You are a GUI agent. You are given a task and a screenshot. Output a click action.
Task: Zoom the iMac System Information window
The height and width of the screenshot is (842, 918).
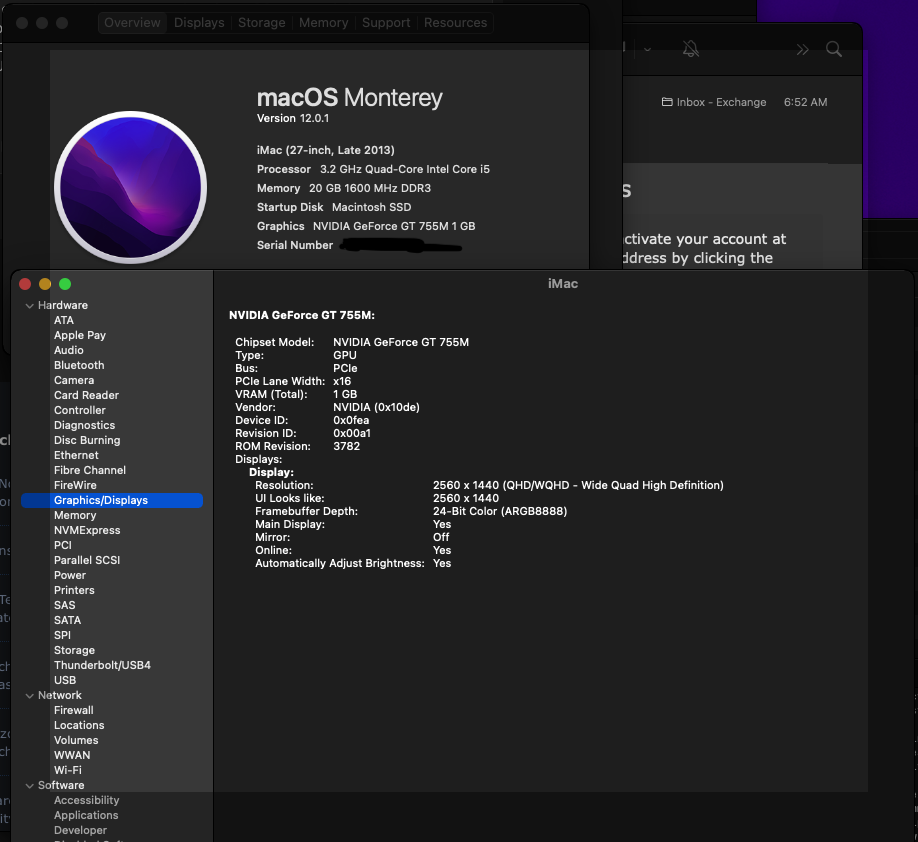(x=65, y=284)
